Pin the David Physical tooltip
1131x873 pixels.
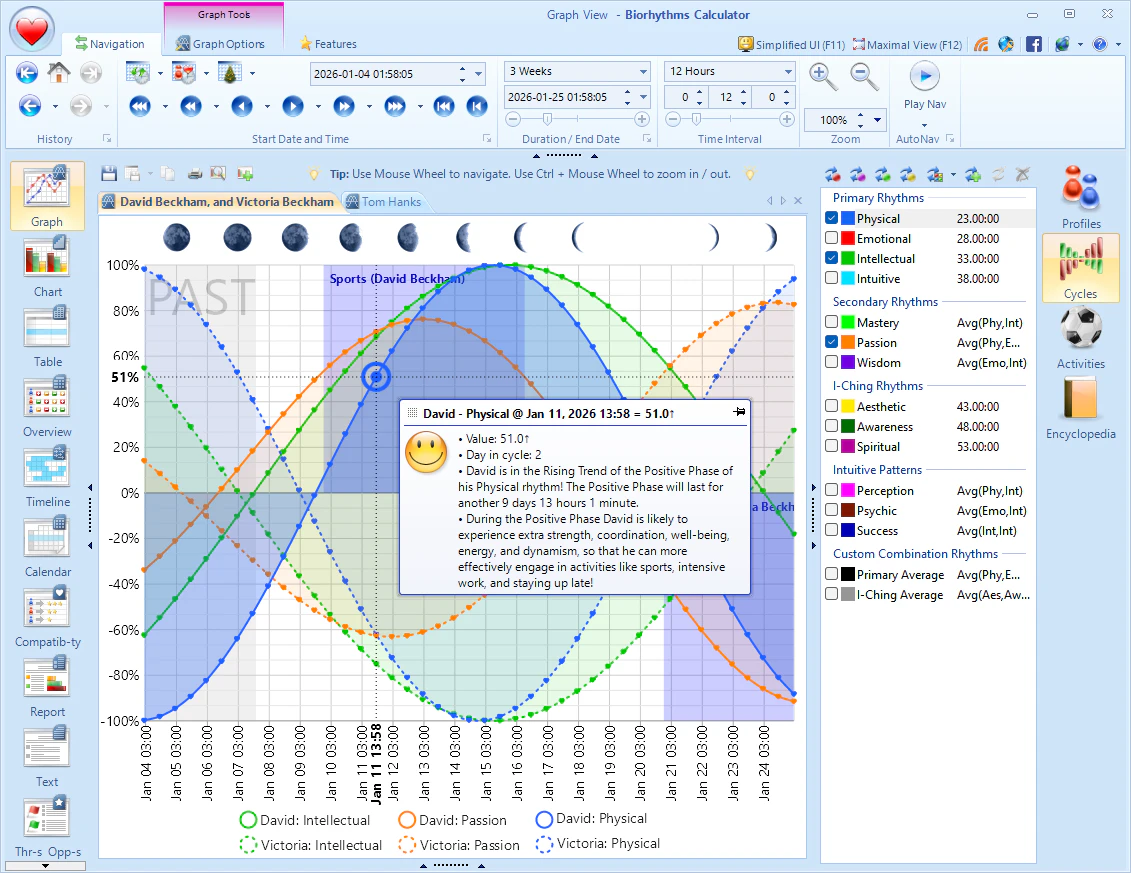tap(739, 412)
